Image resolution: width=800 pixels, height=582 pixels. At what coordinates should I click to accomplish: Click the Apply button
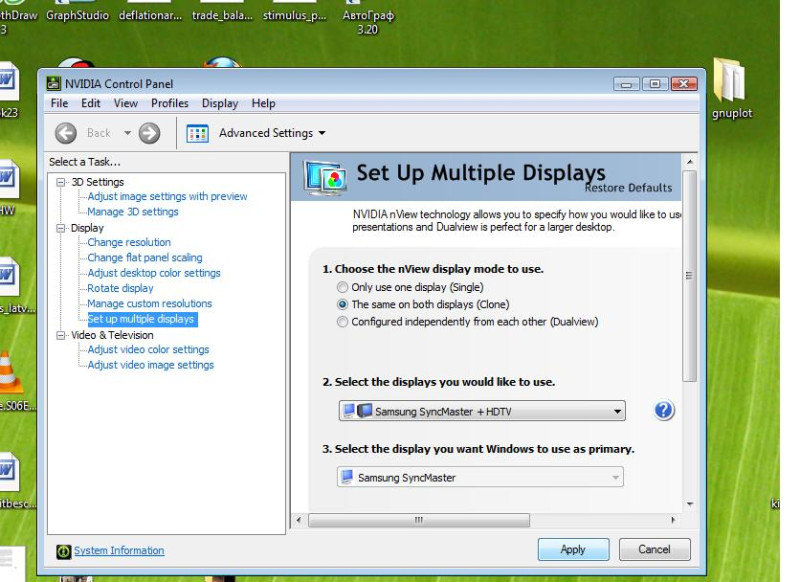click(x=573, y=549)
